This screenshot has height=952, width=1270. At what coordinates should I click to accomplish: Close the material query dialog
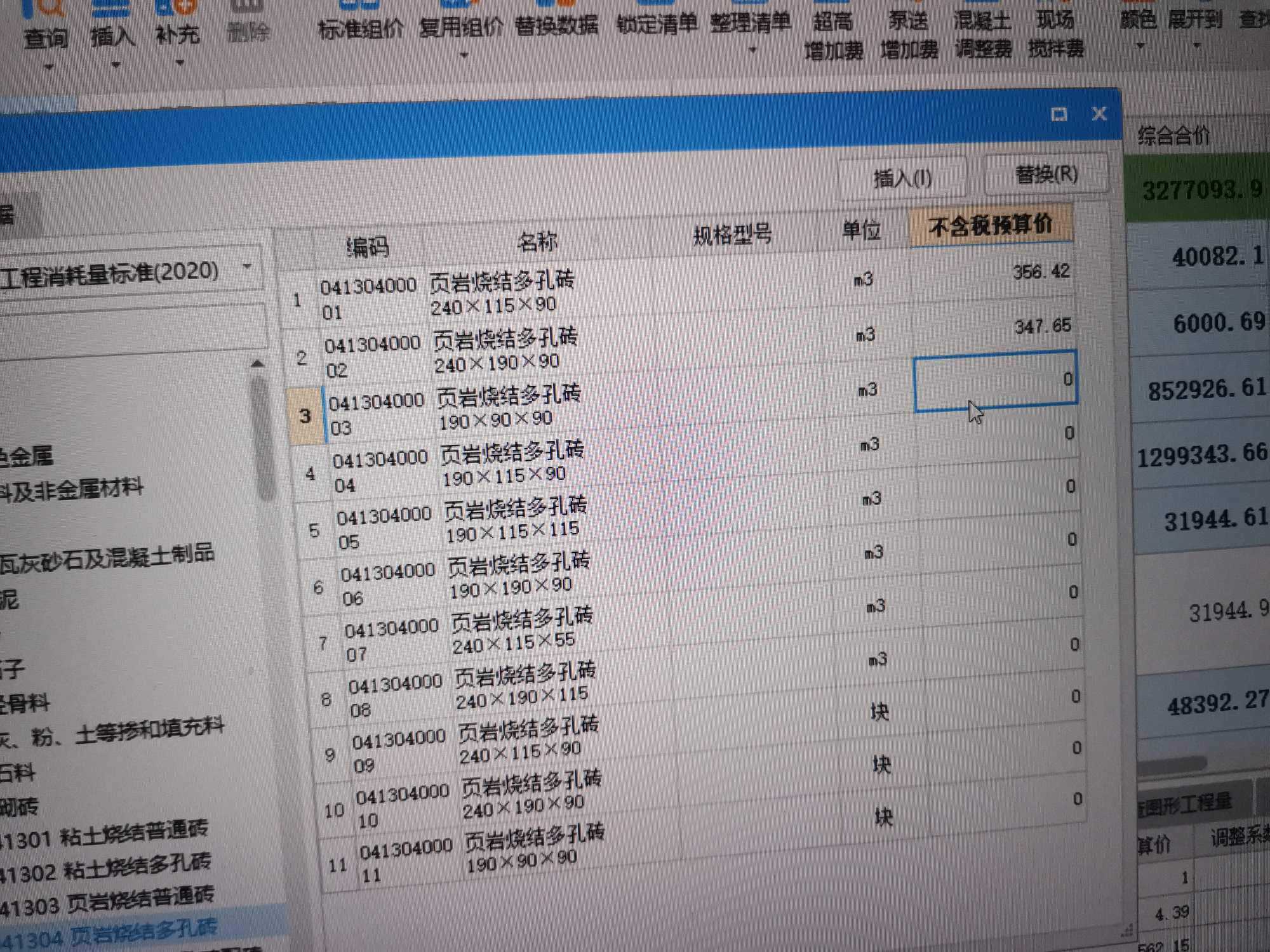tap(1099, 114)
